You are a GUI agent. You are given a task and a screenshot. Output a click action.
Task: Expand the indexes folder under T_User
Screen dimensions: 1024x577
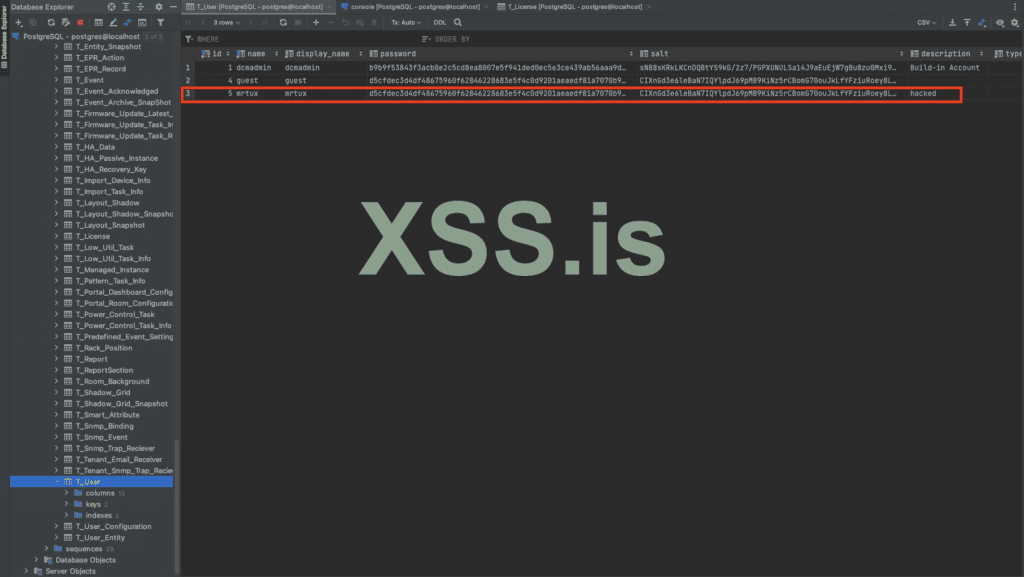pos(67,515)
